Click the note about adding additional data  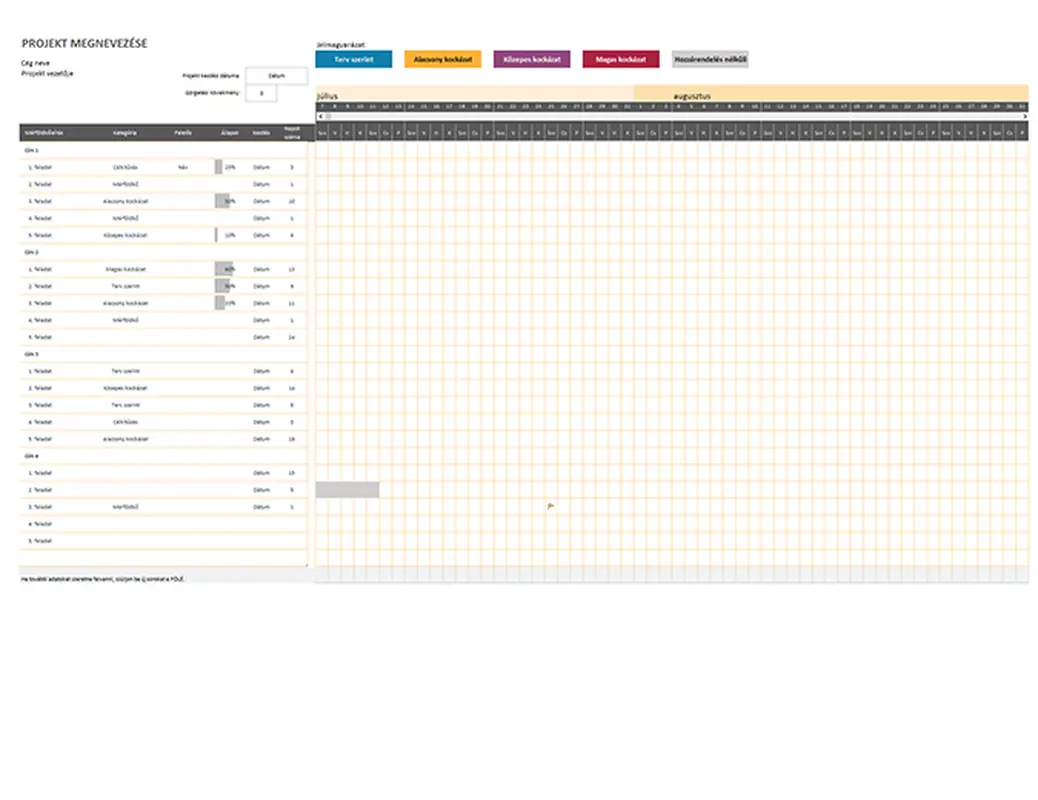(100, 581)
